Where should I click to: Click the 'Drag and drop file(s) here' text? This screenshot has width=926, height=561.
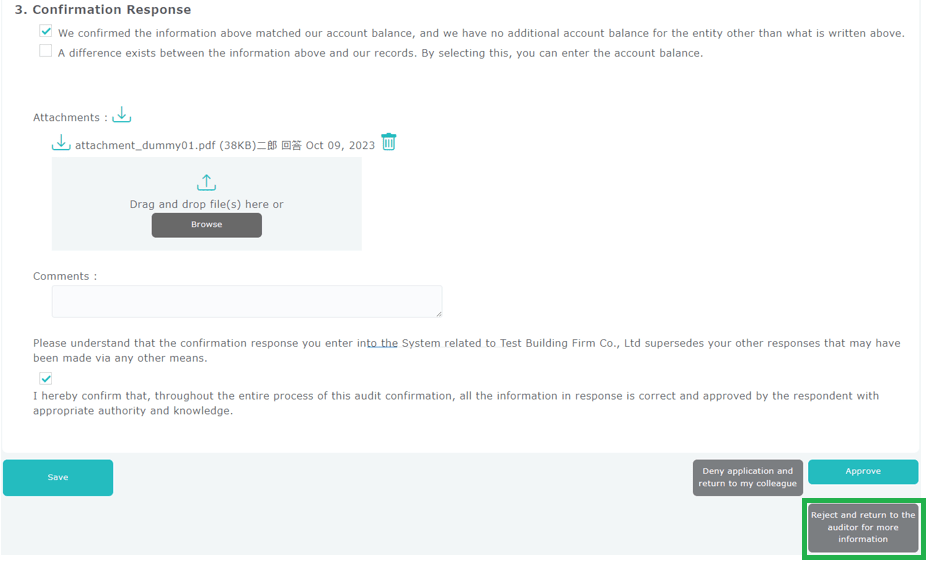point(206,204)
